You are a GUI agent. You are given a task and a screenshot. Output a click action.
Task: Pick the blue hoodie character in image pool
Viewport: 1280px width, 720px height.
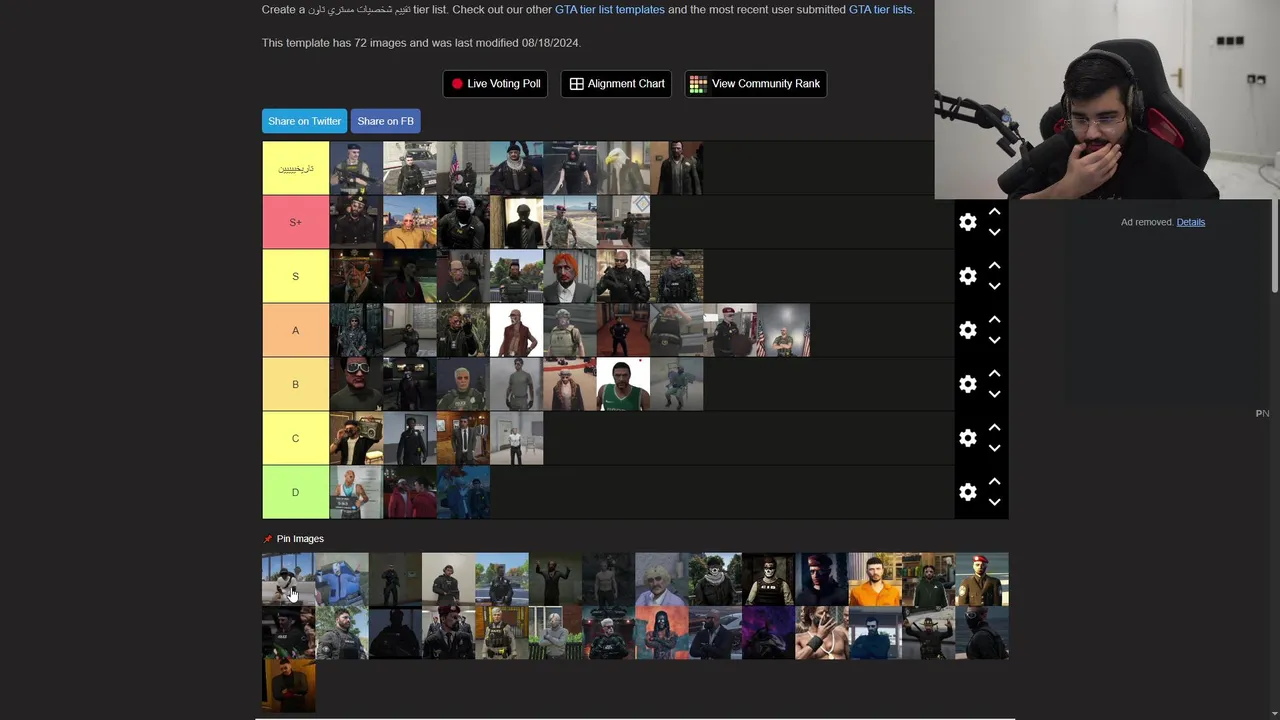tap(342, 579)
